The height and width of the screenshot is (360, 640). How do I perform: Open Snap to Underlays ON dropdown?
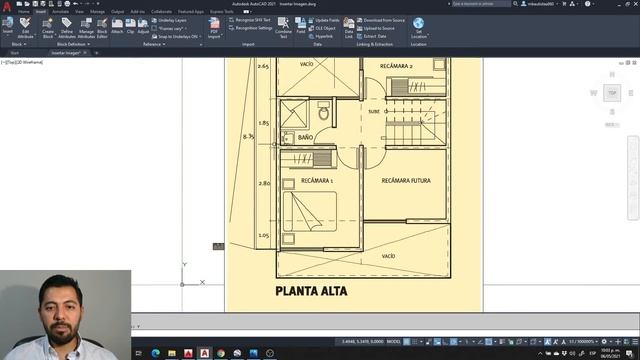[177, 36]
